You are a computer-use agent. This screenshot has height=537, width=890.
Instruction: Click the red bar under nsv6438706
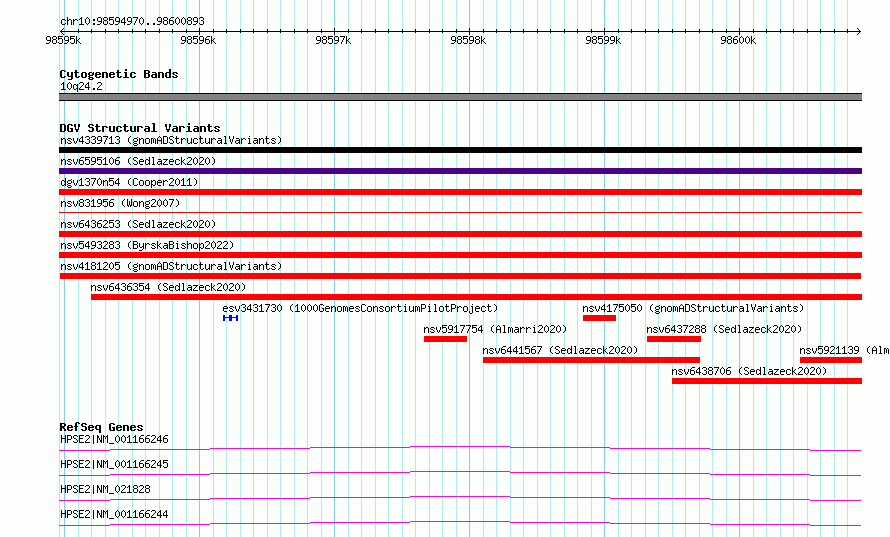tap(767, 381)
